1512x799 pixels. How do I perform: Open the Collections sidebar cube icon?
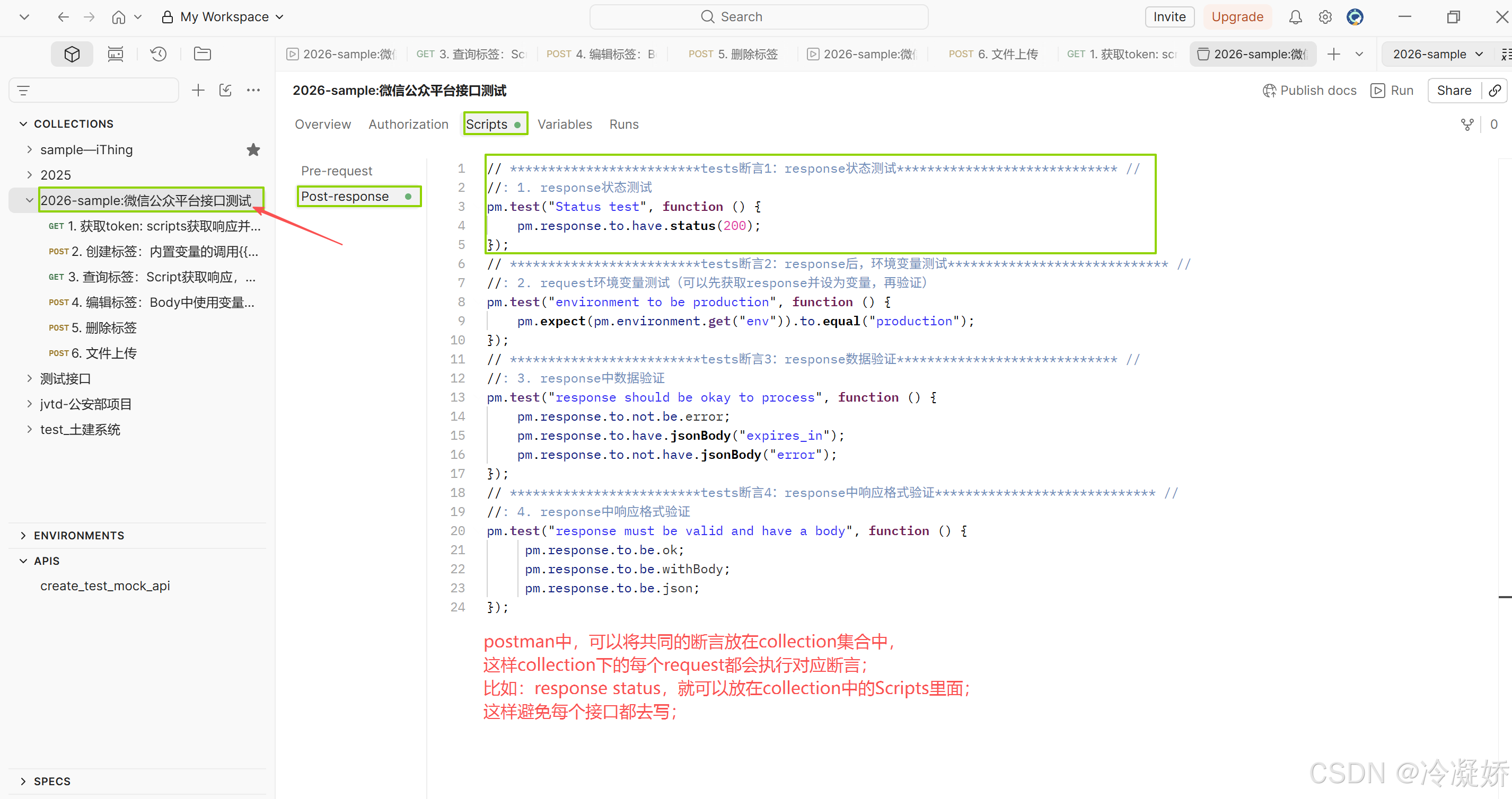click(x=72, y=54)
